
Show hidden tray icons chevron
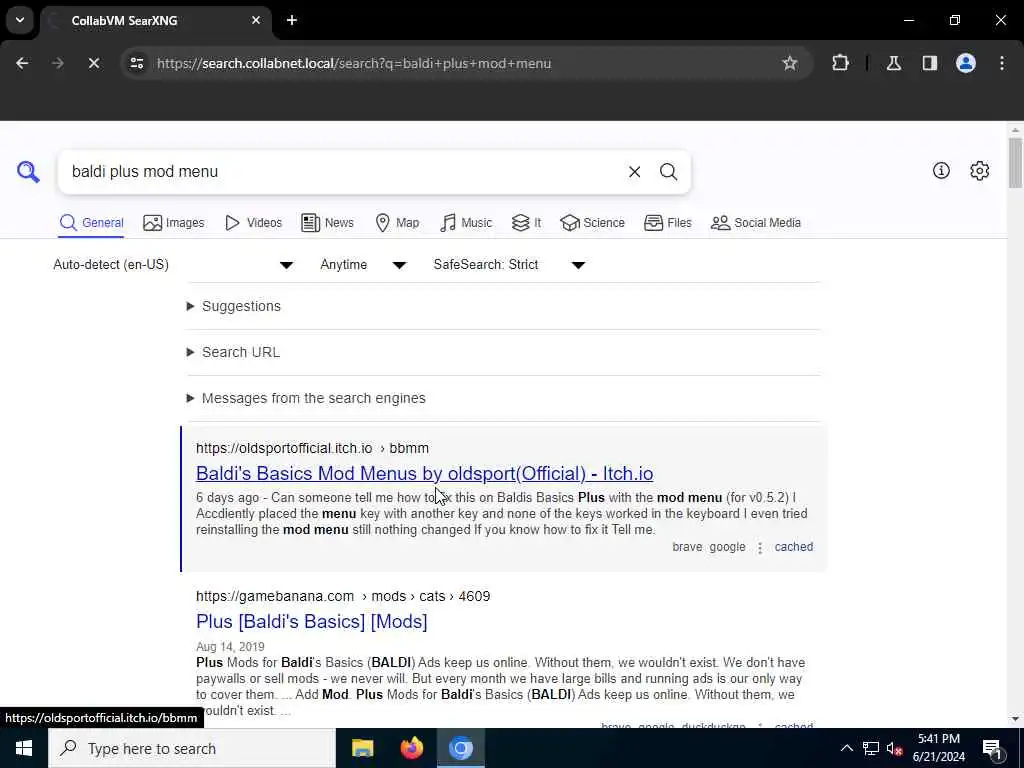[846, 748]
